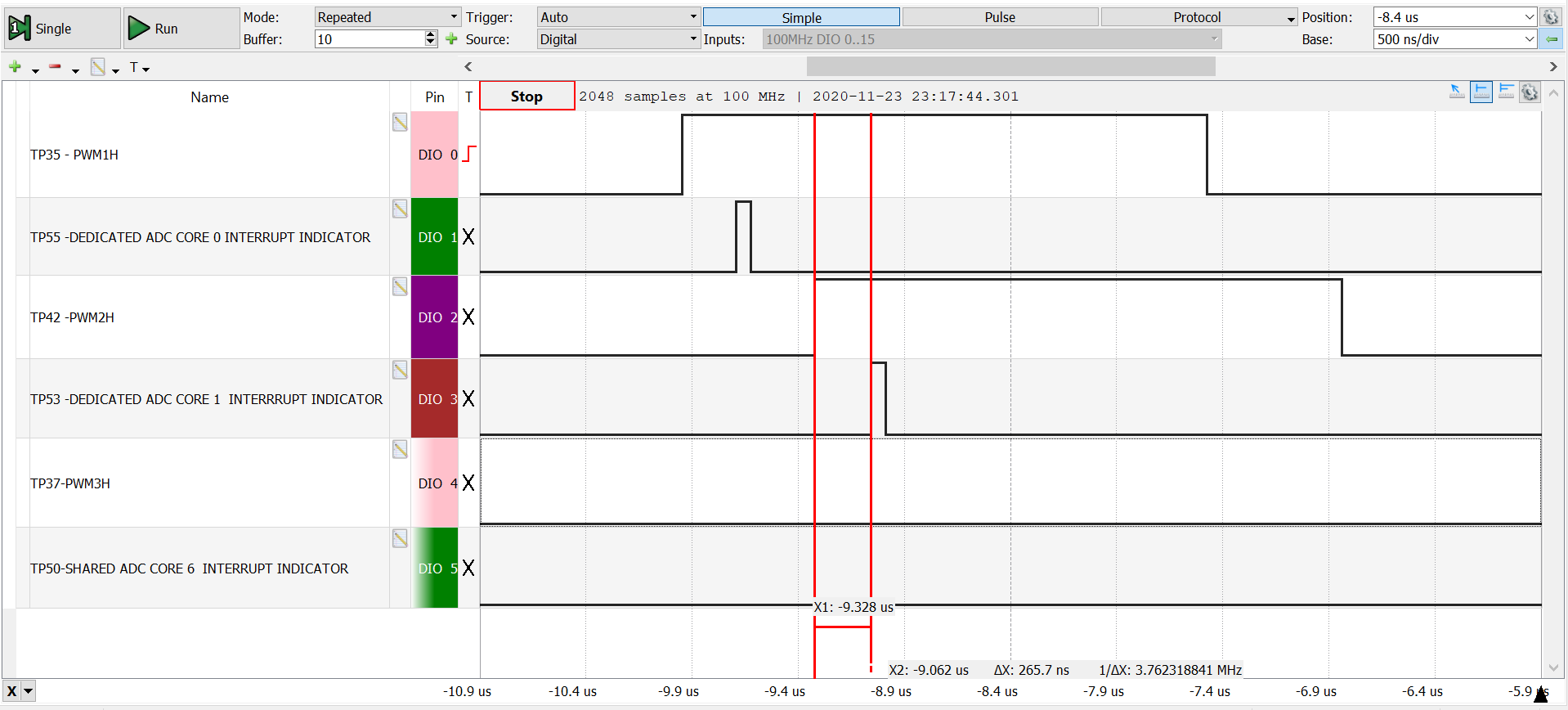Image resolution: width=1568 pixels, height=710 pixels.
Task: Open the edit icon for TP50-Shared ADC Core 6 row
Action: pos(400,538)
